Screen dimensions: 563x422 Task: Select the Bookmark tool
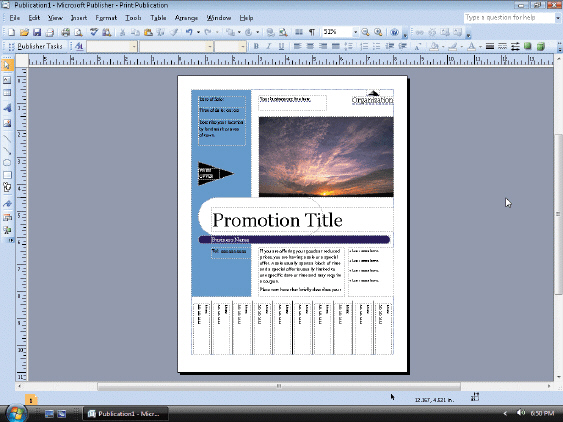(7, 203)
